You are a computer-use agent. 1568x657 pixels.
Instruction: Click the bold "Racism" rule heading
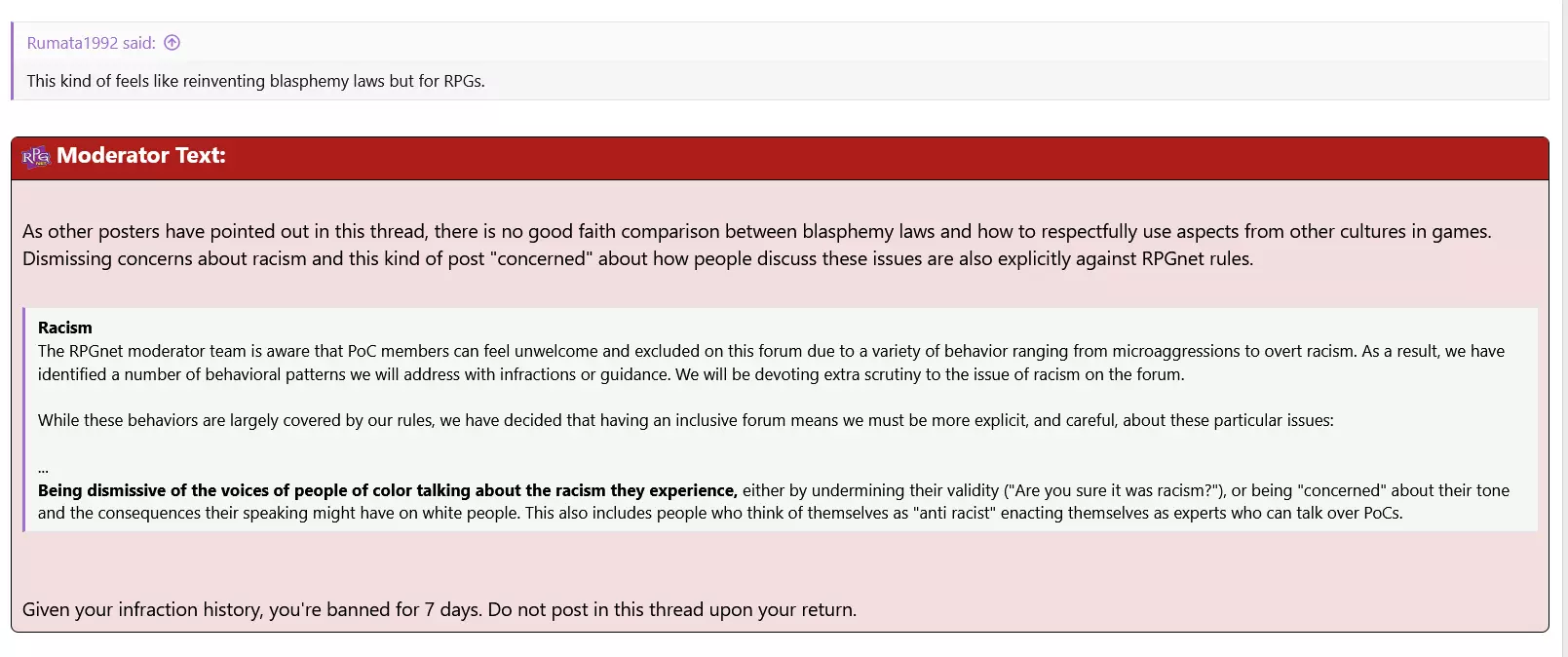click(65, 328)
